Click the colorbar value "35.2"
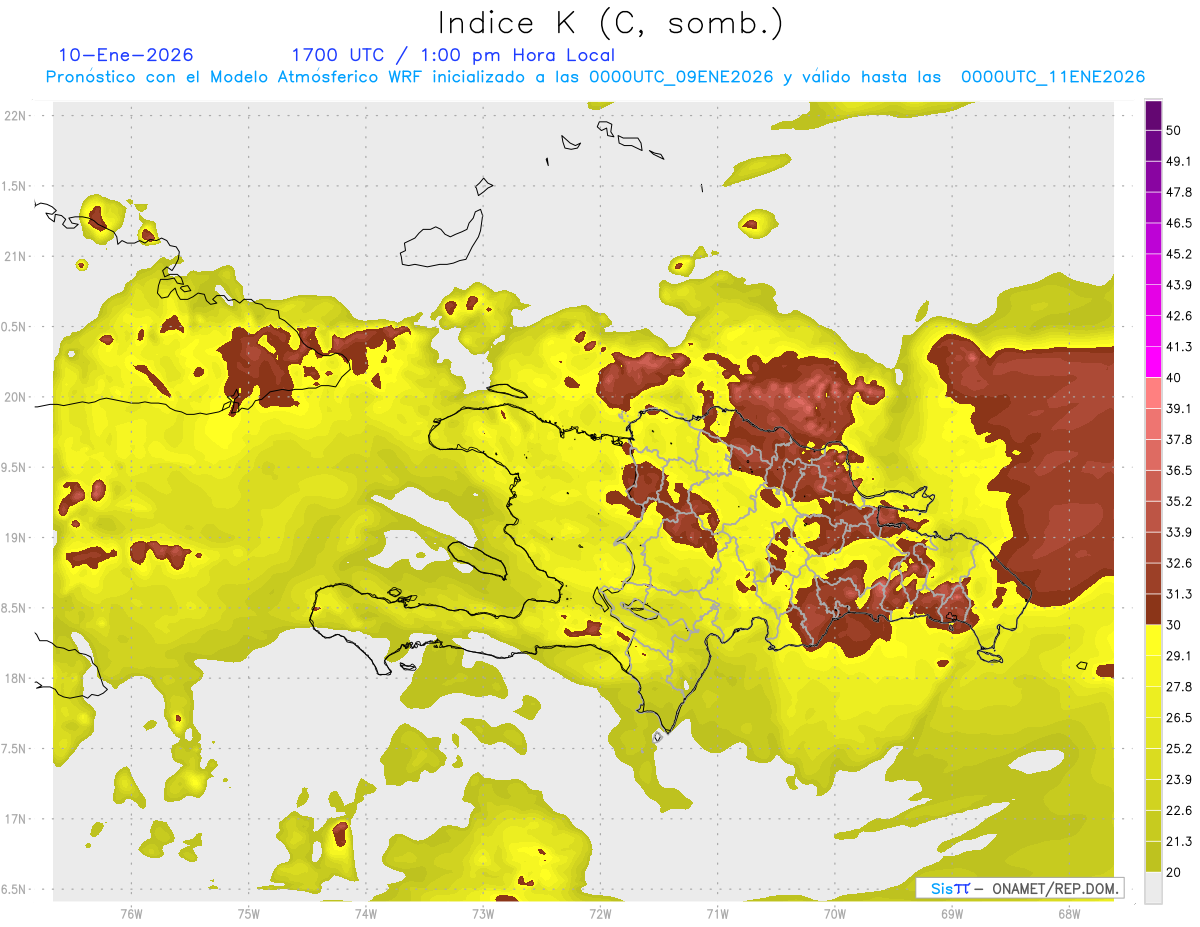 point(1180,501)
